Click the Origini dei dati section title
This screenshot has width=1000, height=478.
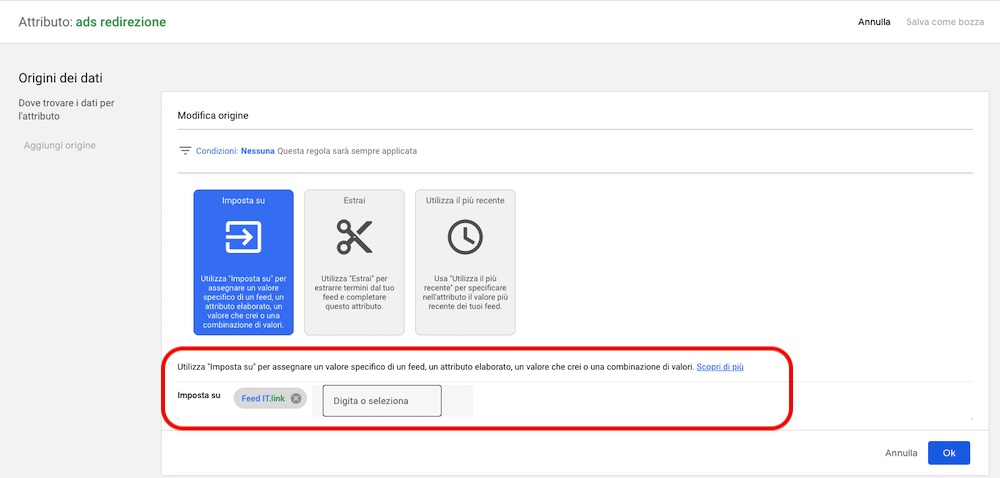tap(61, 78)
